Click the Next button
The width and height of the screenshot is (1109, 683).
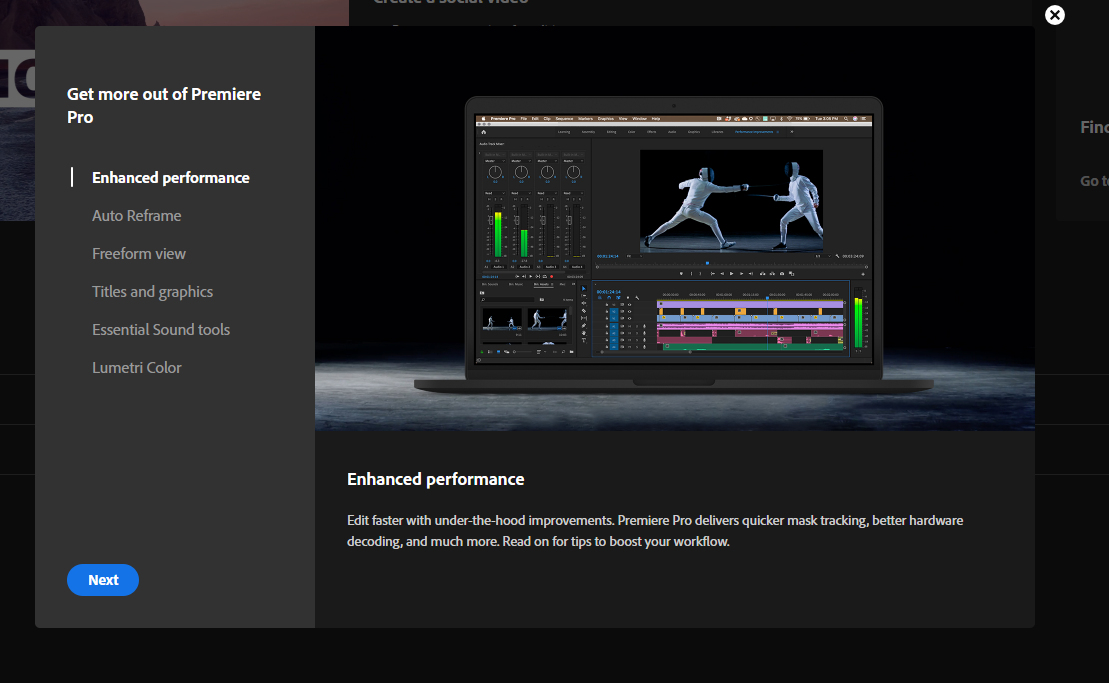[102, 580]
